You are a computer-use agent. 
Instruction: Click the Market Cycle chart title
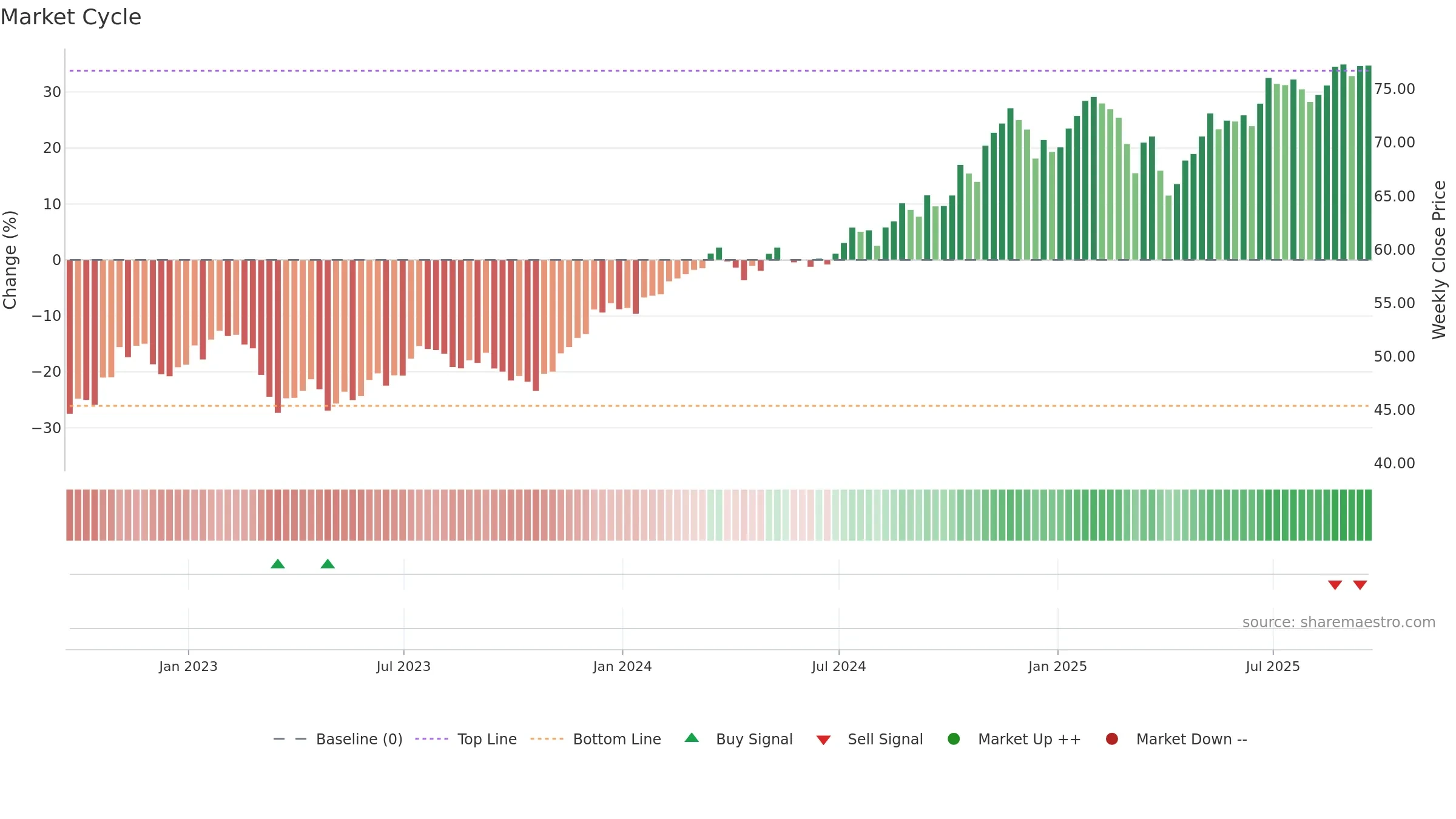71,17
